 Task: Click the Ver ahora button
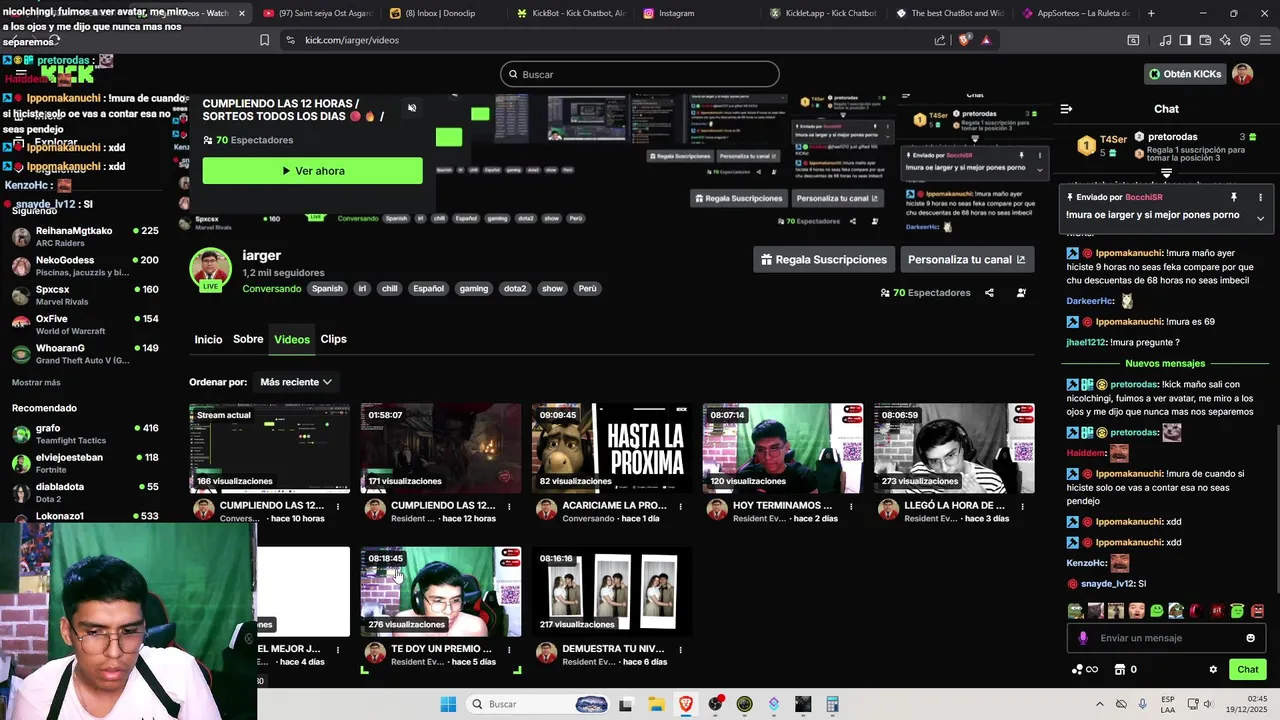pos(312,171)
